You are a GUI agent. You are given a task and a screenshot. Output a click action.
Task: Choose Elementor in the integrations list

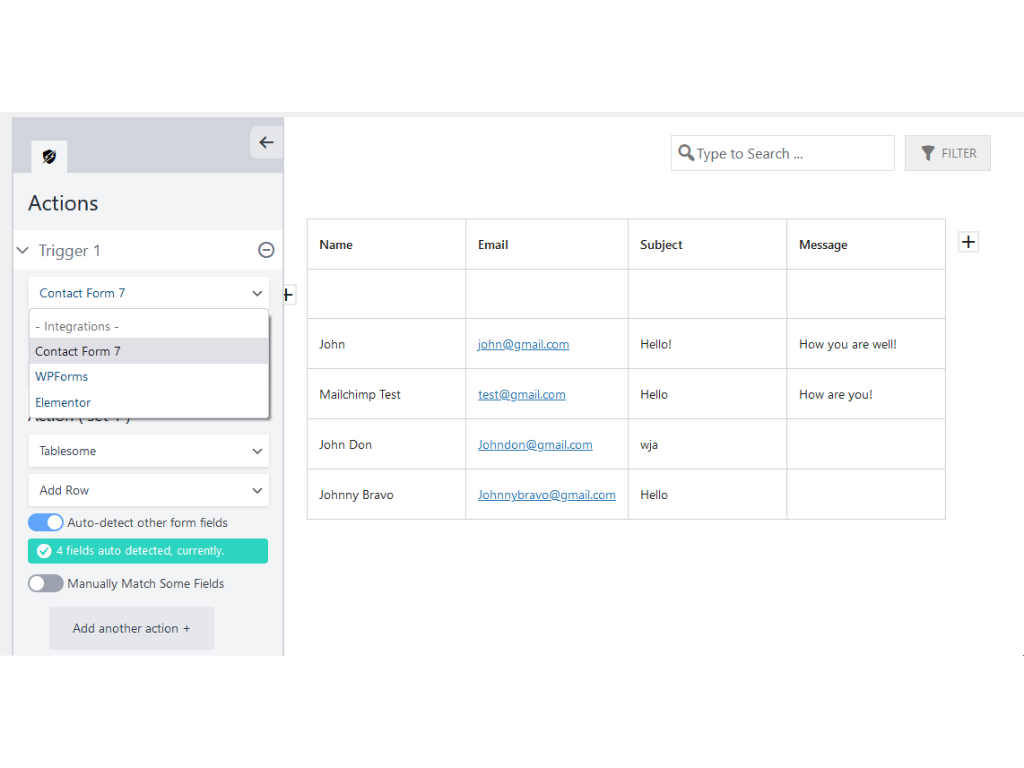[63, 403]
